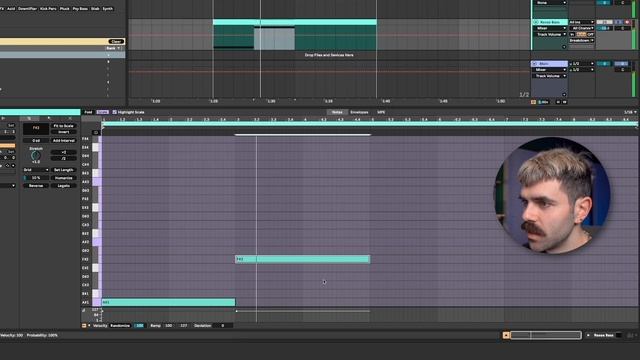
Task: Adjust the Stretch knob
Action: [36, 156]
